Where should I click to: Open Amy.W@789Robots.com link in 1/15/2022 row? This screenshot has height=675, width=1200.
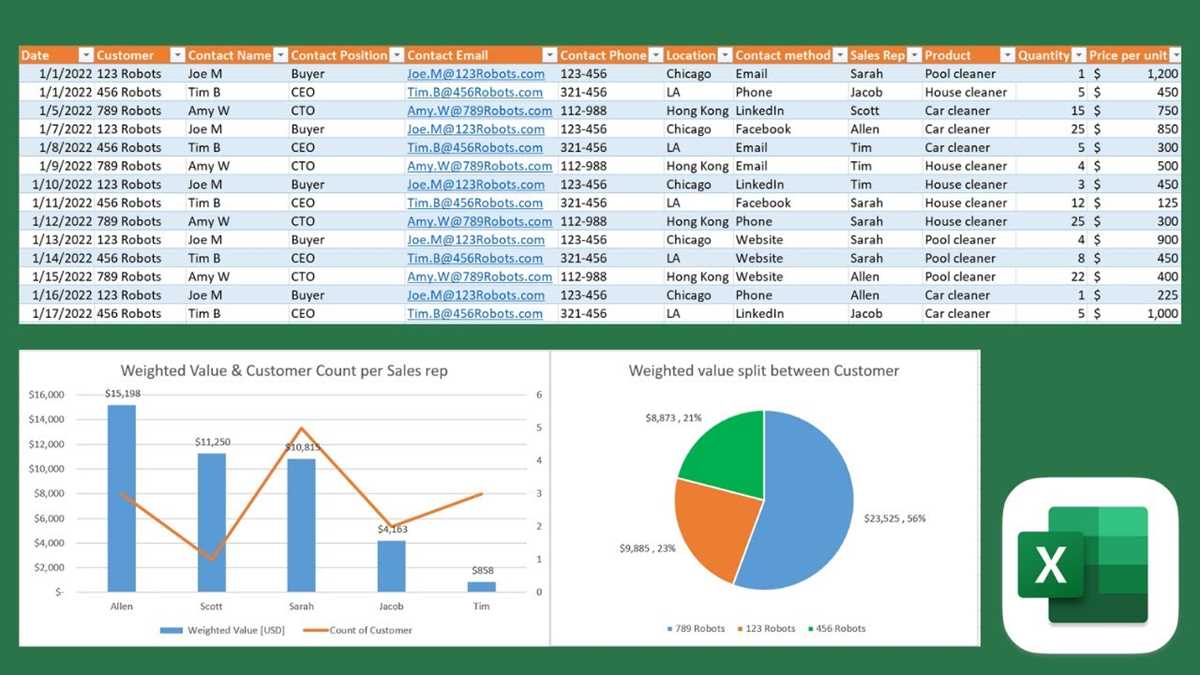coord(480,277)
